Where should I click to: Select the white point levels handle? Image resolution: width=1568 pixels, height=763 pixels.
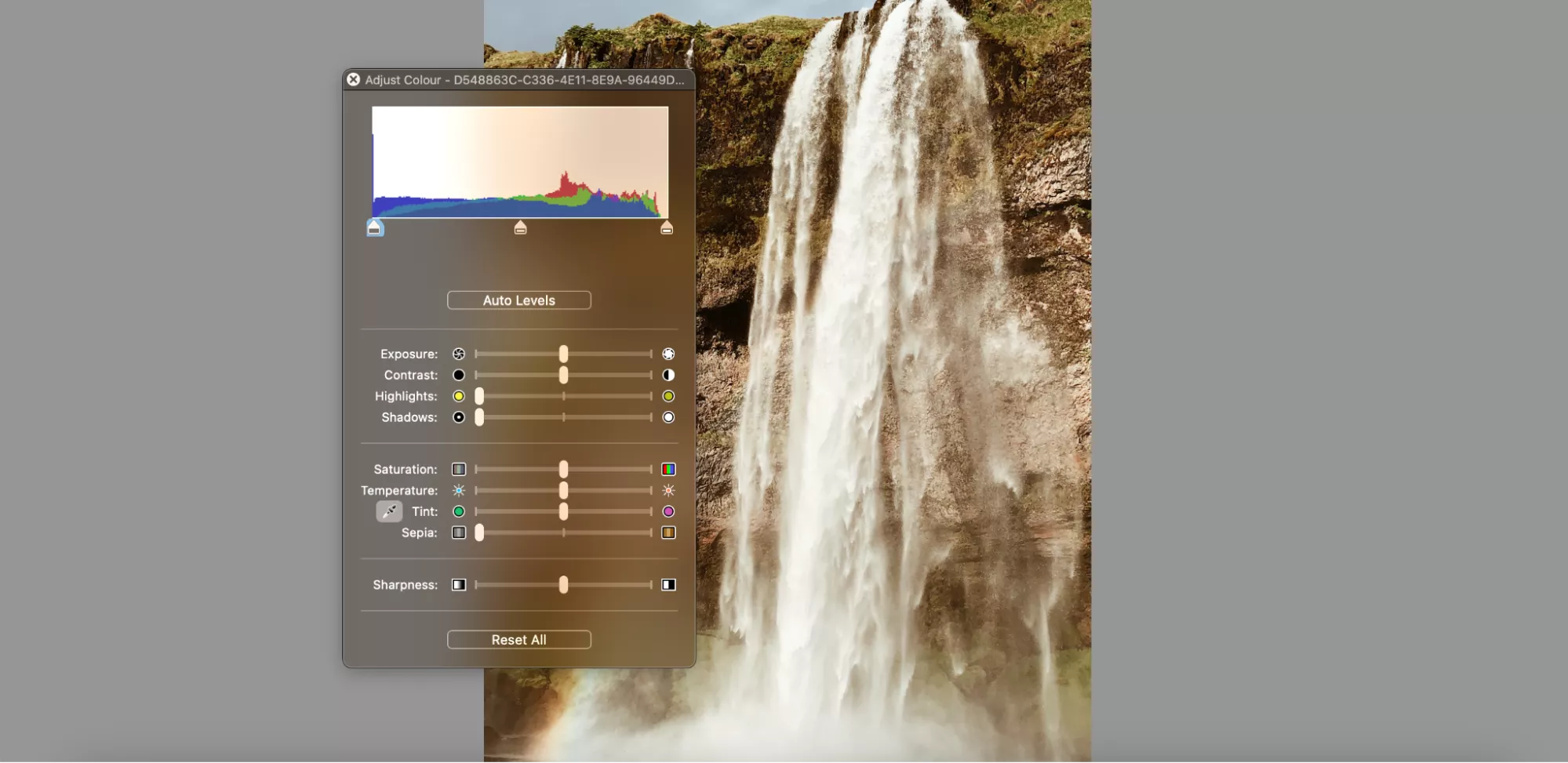click(667, 228)
